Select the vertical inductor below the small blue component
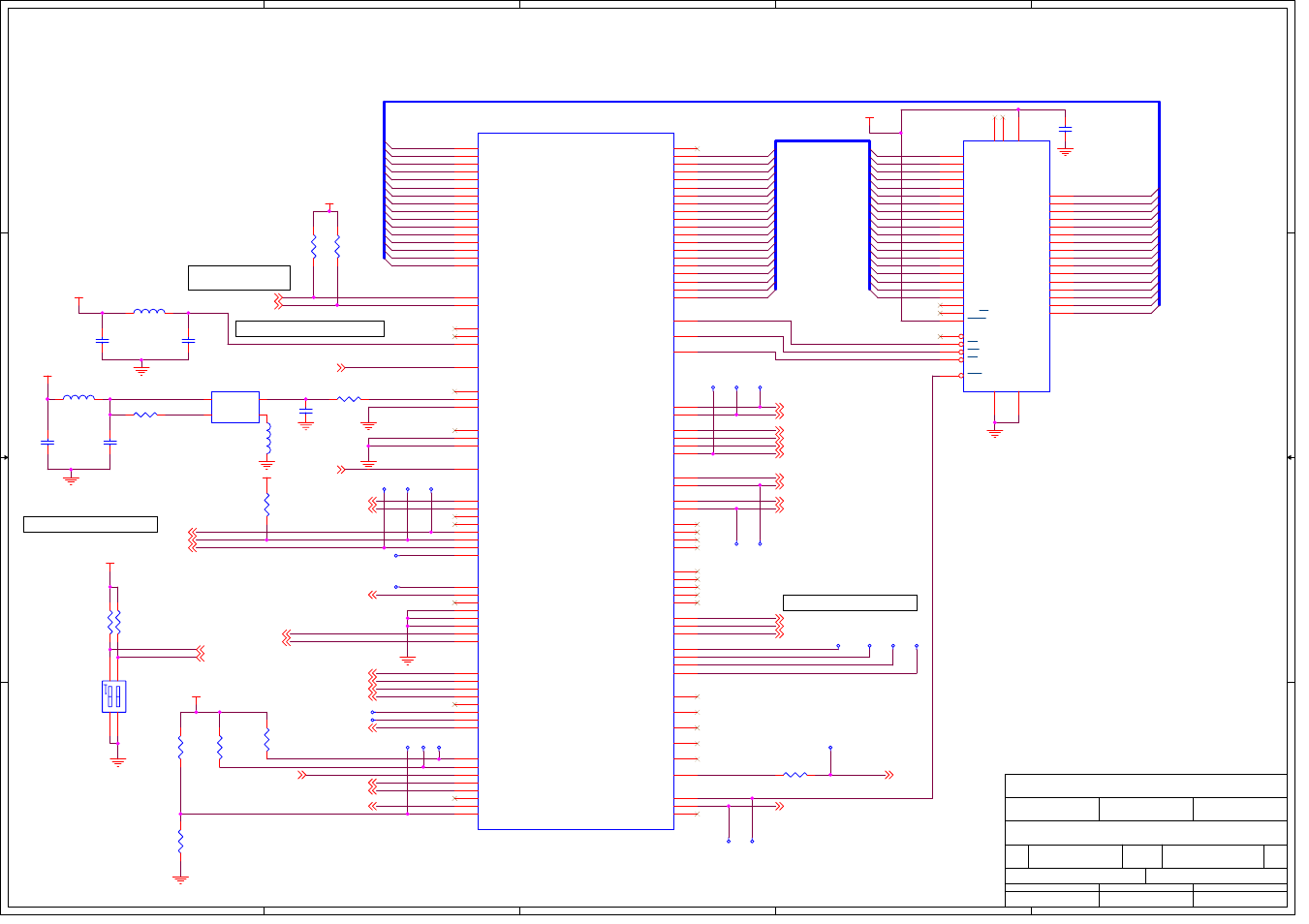Viewport: 1309px width, 924px height. 267,440
